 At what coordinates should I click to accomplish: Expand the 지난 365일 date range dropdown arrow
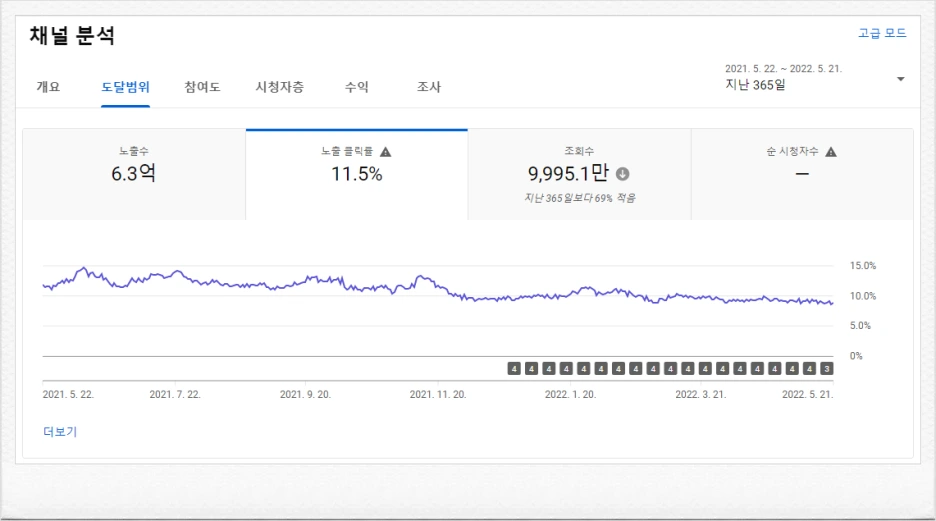pos(901,79)
